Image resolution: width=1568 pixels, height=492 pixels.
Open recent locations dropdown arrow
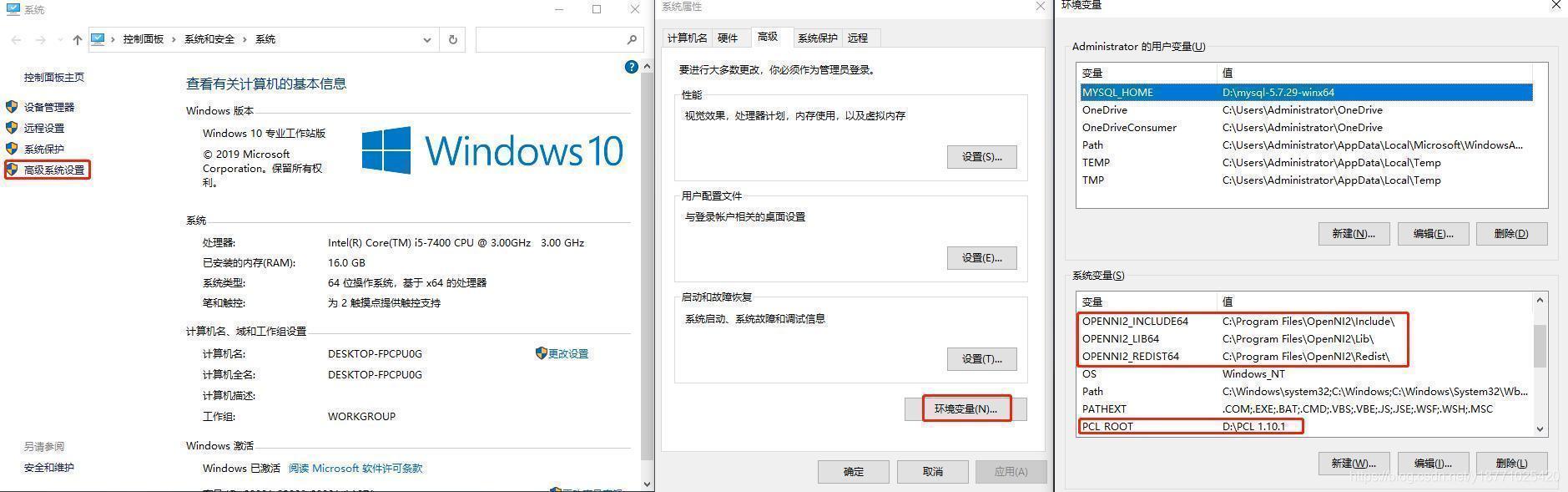pos(59,39)
